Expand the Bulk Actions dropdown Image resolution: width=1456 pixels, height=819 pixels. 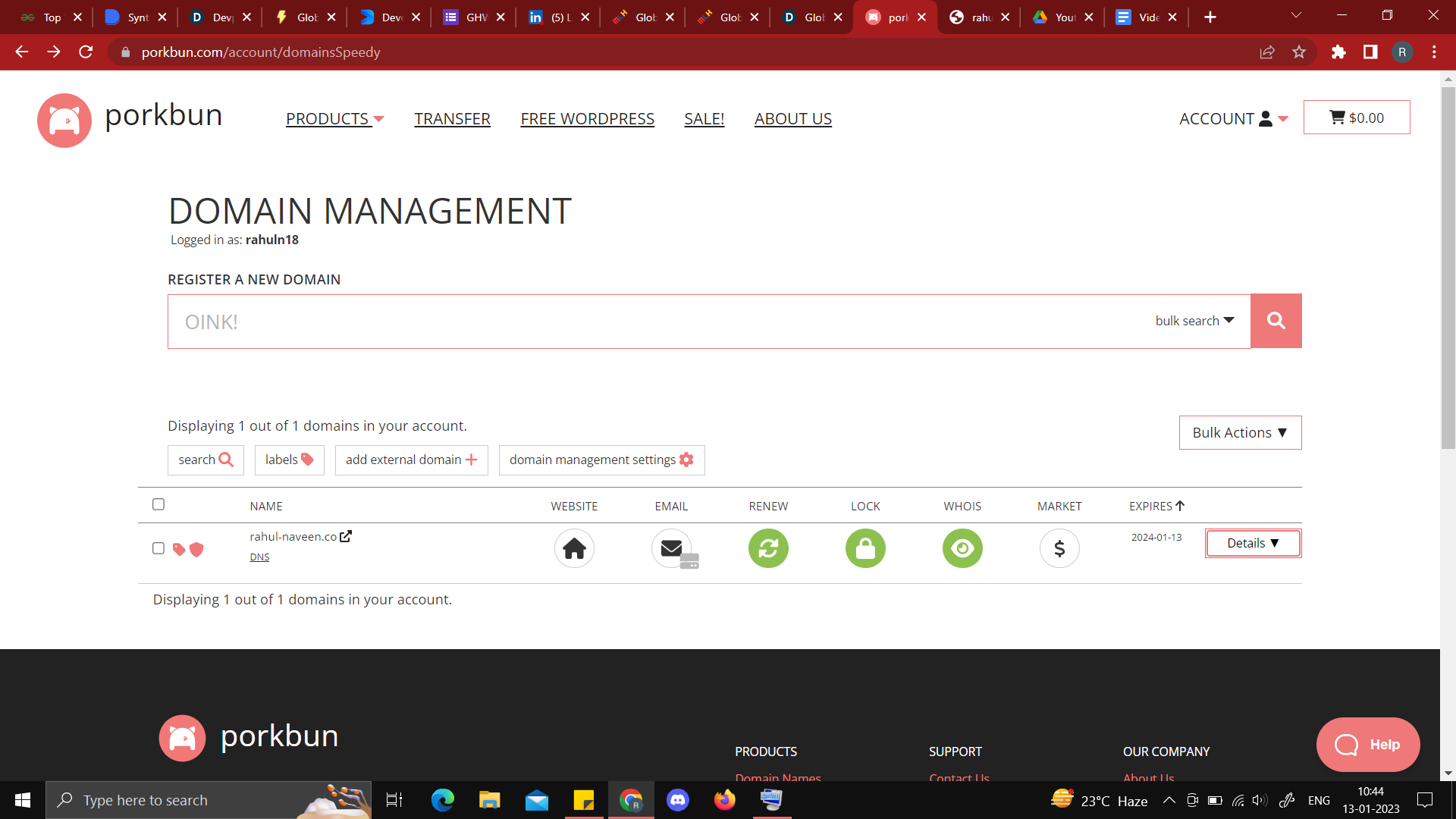click(x=1240, y=432)
